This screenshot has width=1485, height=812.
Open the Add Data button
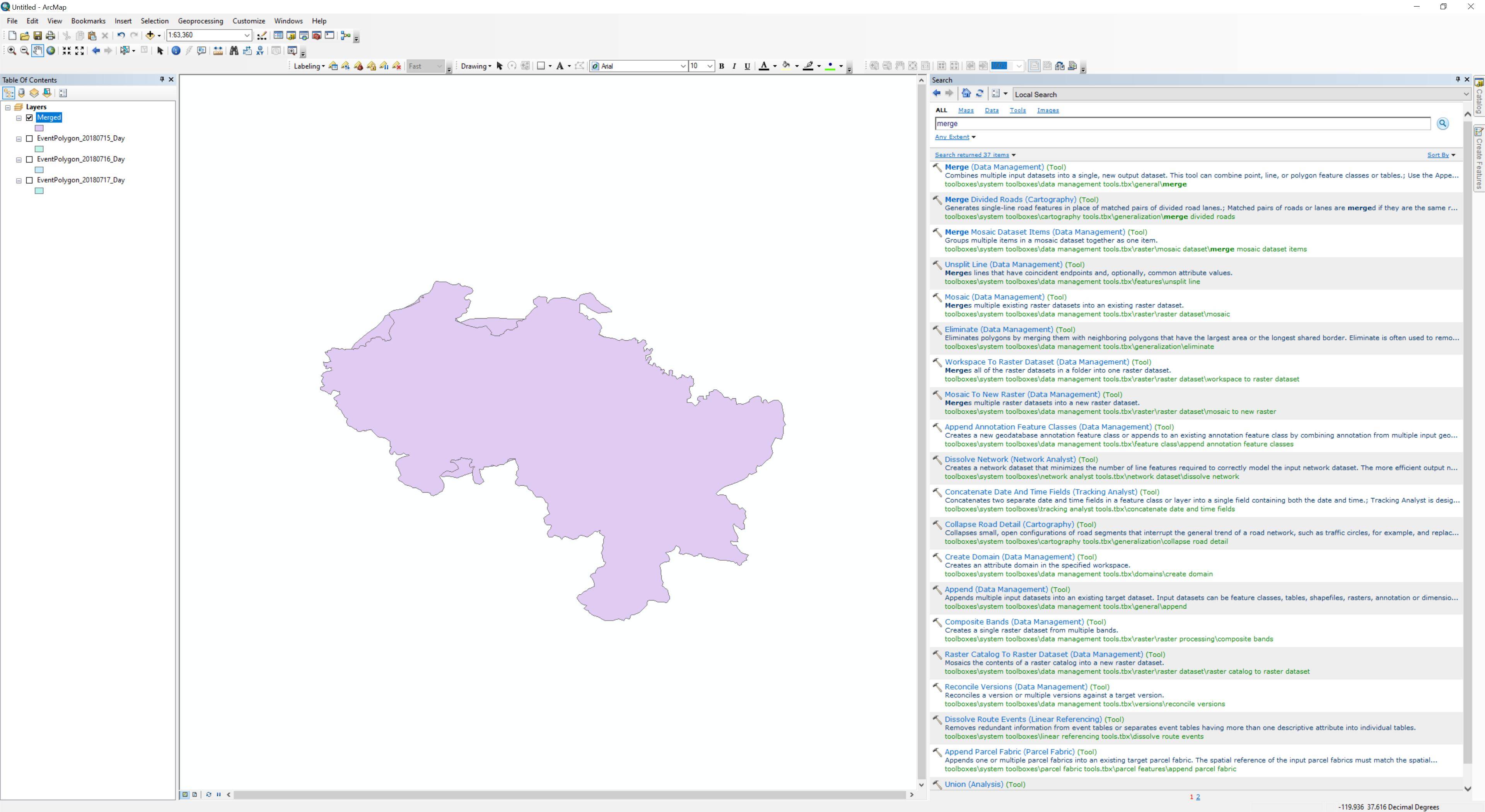click(150, 35)
